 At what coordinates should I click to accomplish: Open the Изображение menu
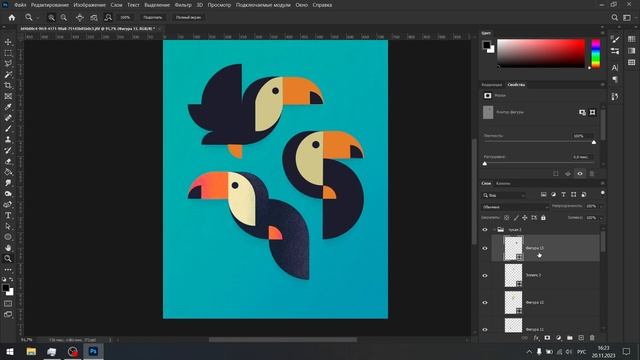(89, 5)
